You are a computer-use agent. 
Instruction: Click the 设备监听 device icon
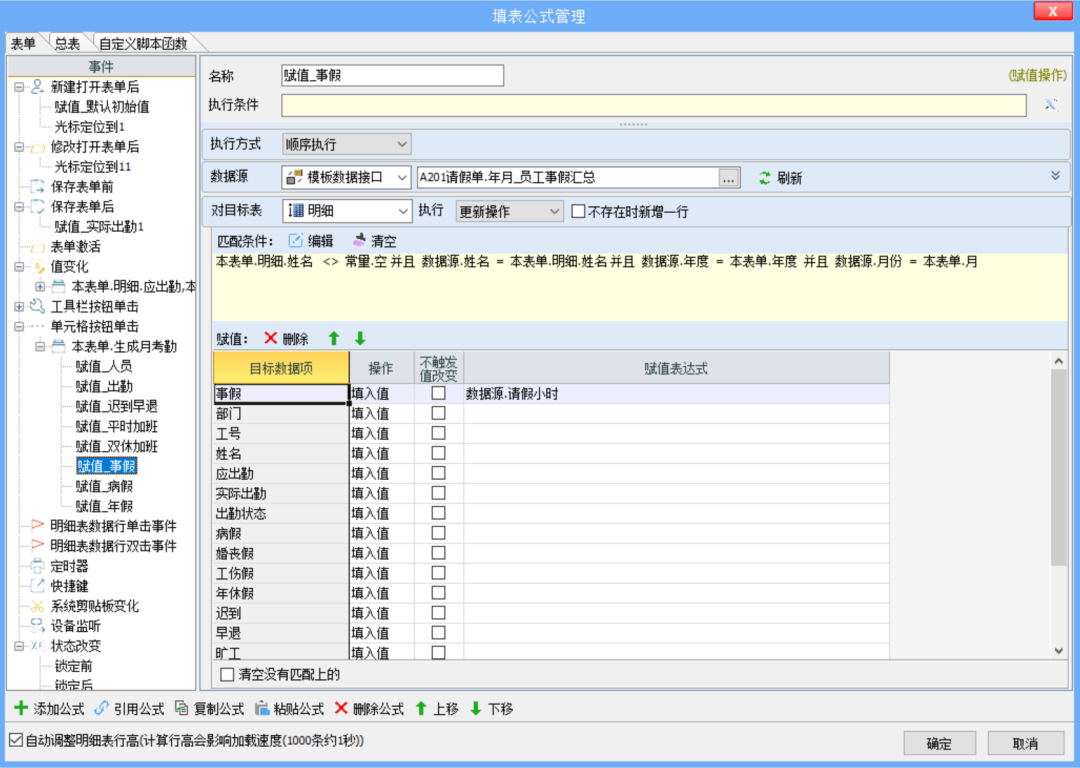[x=38, y=625]
